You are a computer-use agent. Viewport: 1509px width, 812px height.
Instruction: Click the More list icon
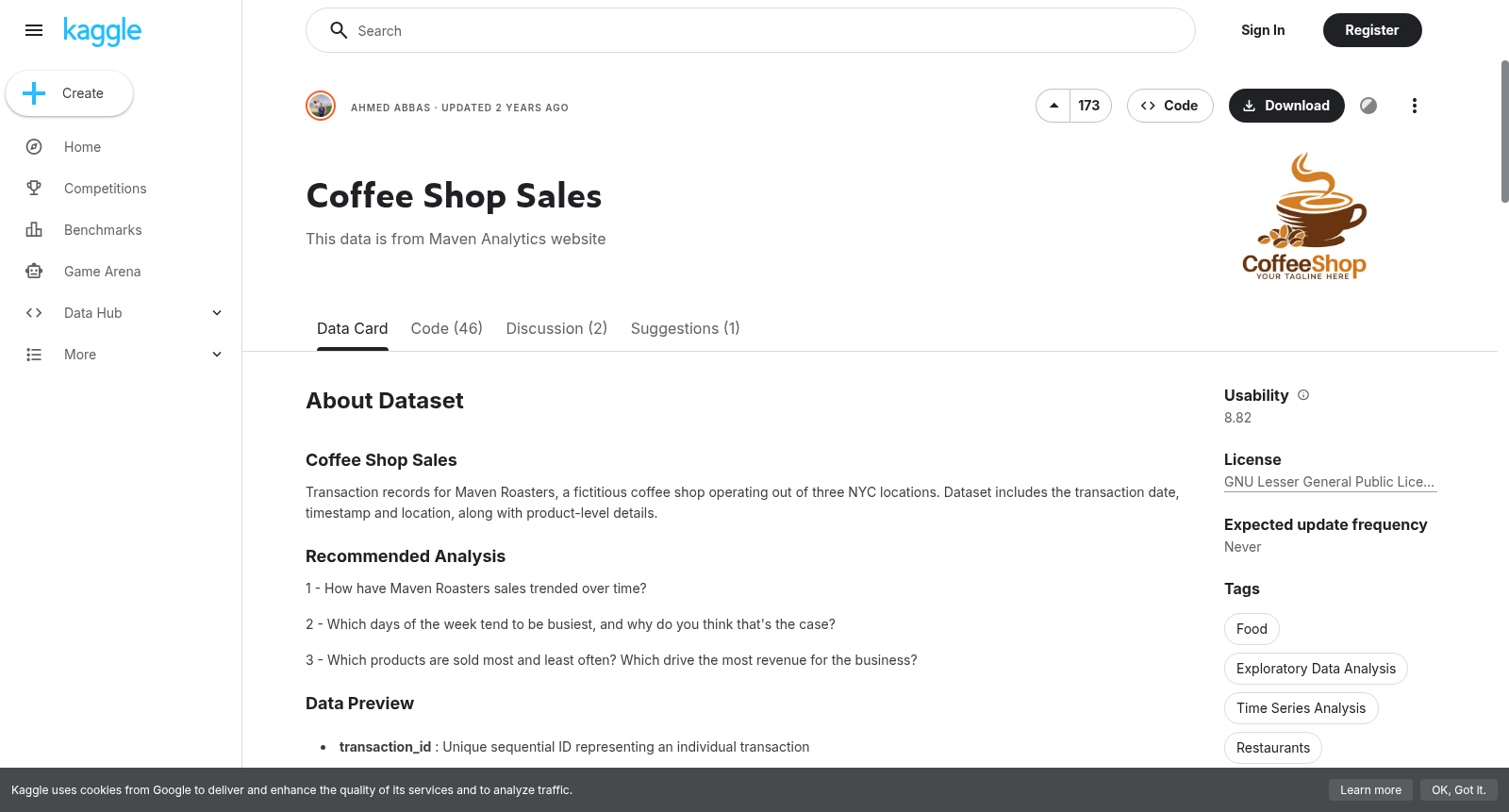(34, 355)
